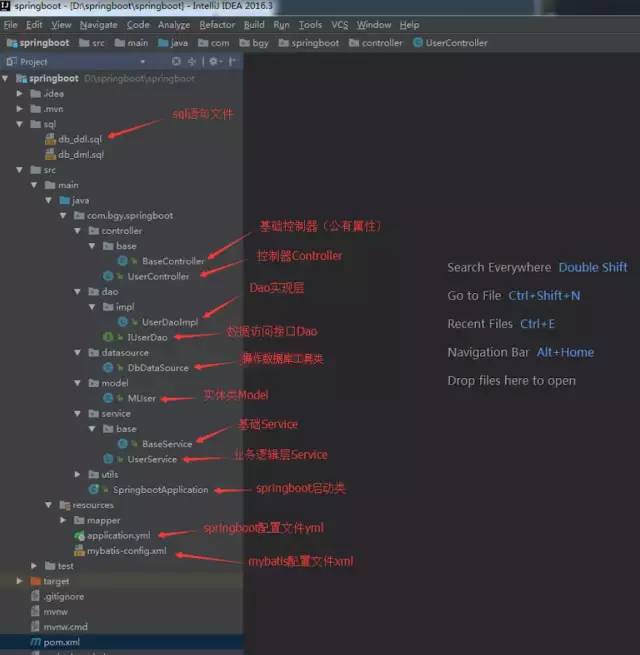Open the Navigate menu
The height and width of the screenshot is (655, 640).
99,25
